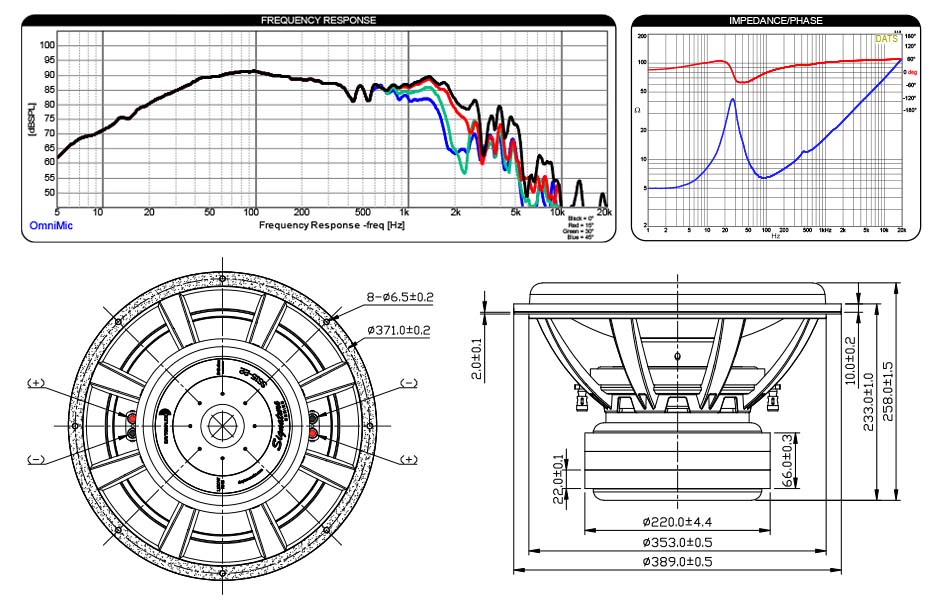Screen dimensions: 947x600
Task: Toggle the 'Black = 0°' legend entry
Action: pyautogui.click(x=582, y=216)
